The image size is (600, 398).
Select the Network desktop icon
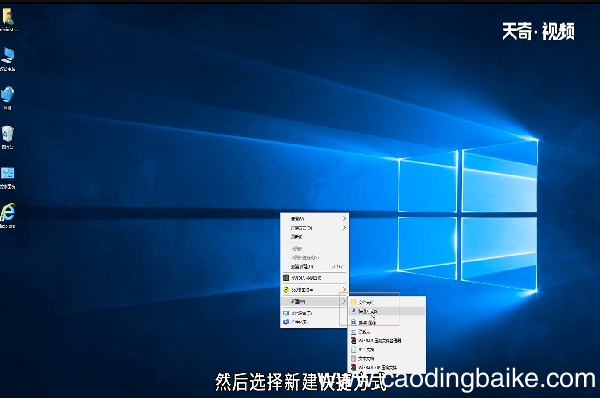(x=8, y=98)
